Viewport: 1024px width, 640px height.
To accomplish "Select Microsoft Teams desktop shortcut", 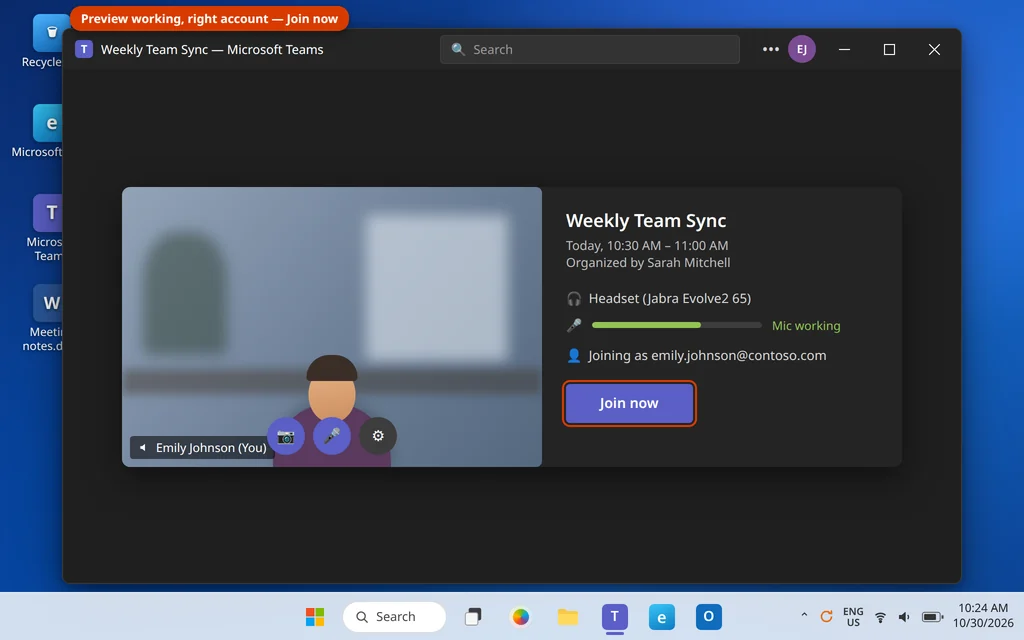I will (x=46, y=228).
